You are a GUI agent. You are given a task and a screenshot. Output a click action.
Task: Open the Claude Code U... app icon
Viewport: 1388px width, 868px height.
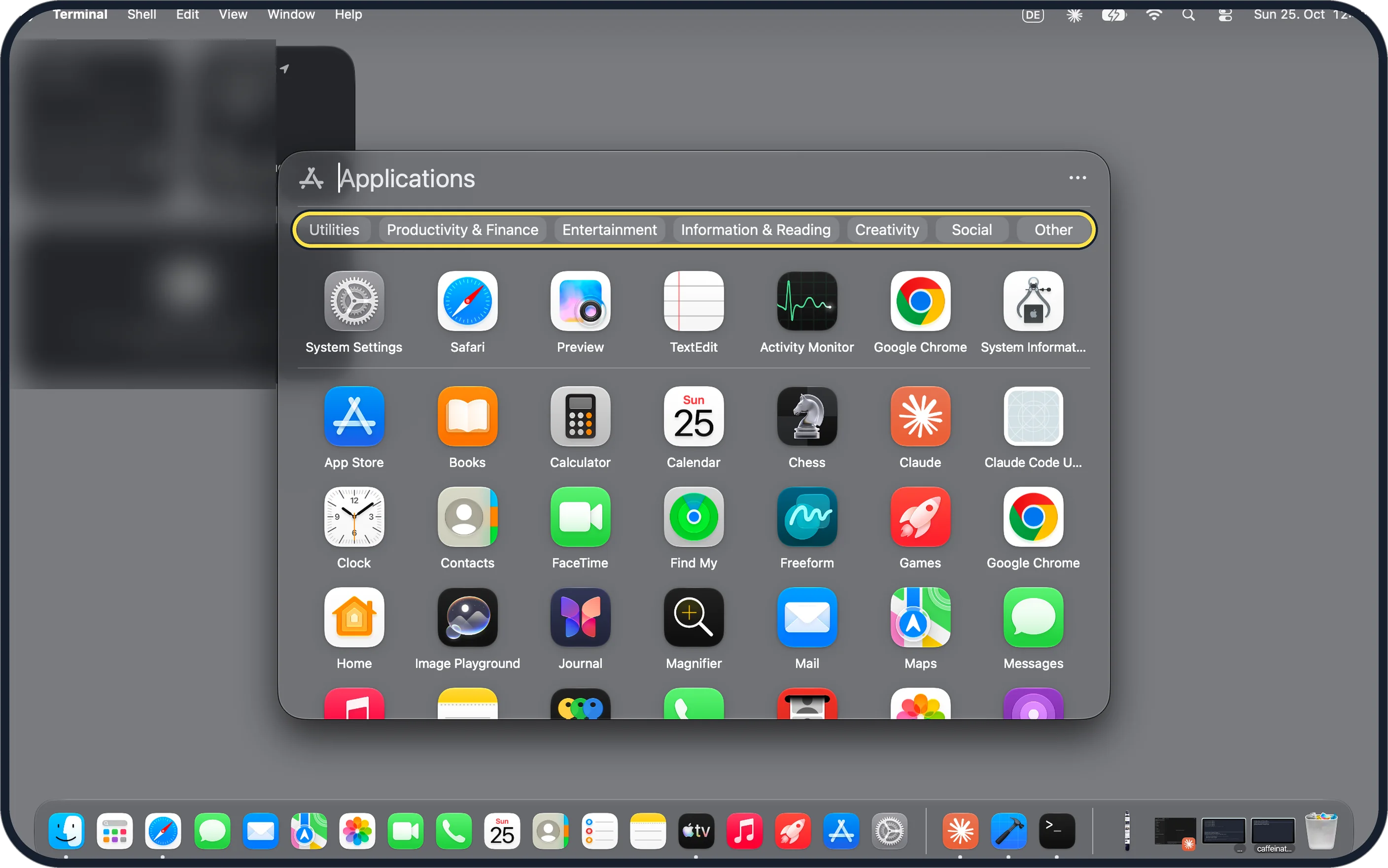[1033, 416]
